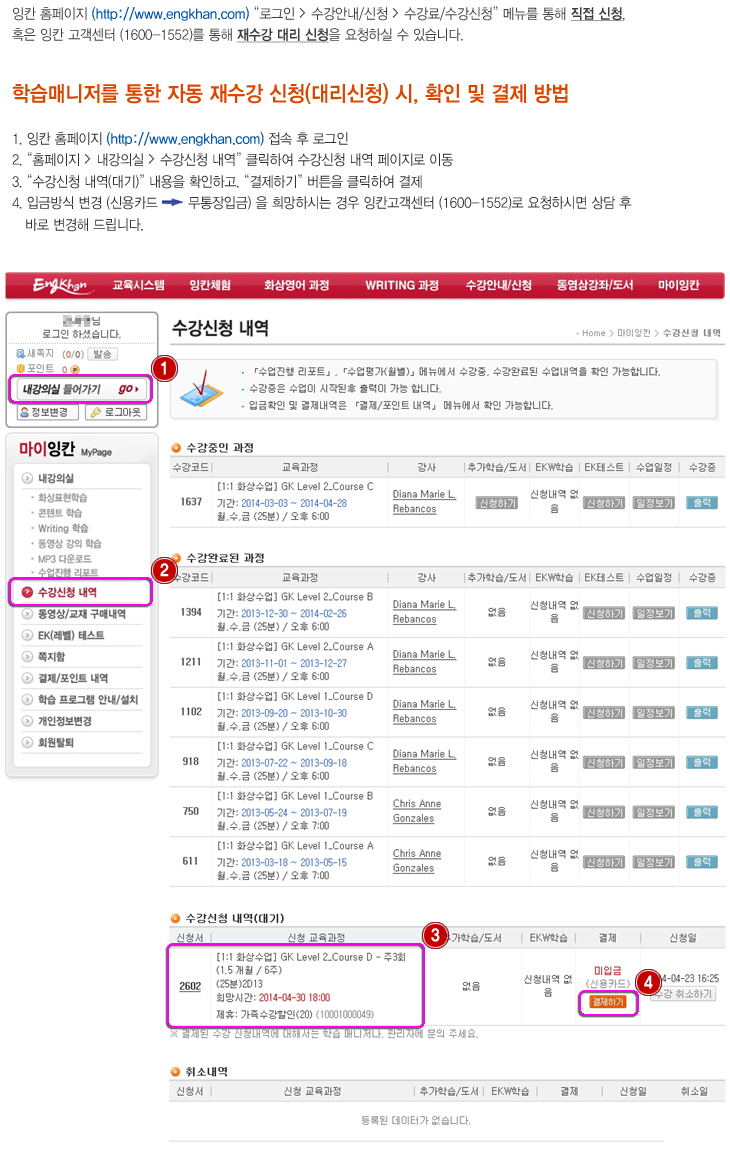Open 화상표현학습 in the sidebar
This screenshot has width=730, height=1160.
pos(63,498)
